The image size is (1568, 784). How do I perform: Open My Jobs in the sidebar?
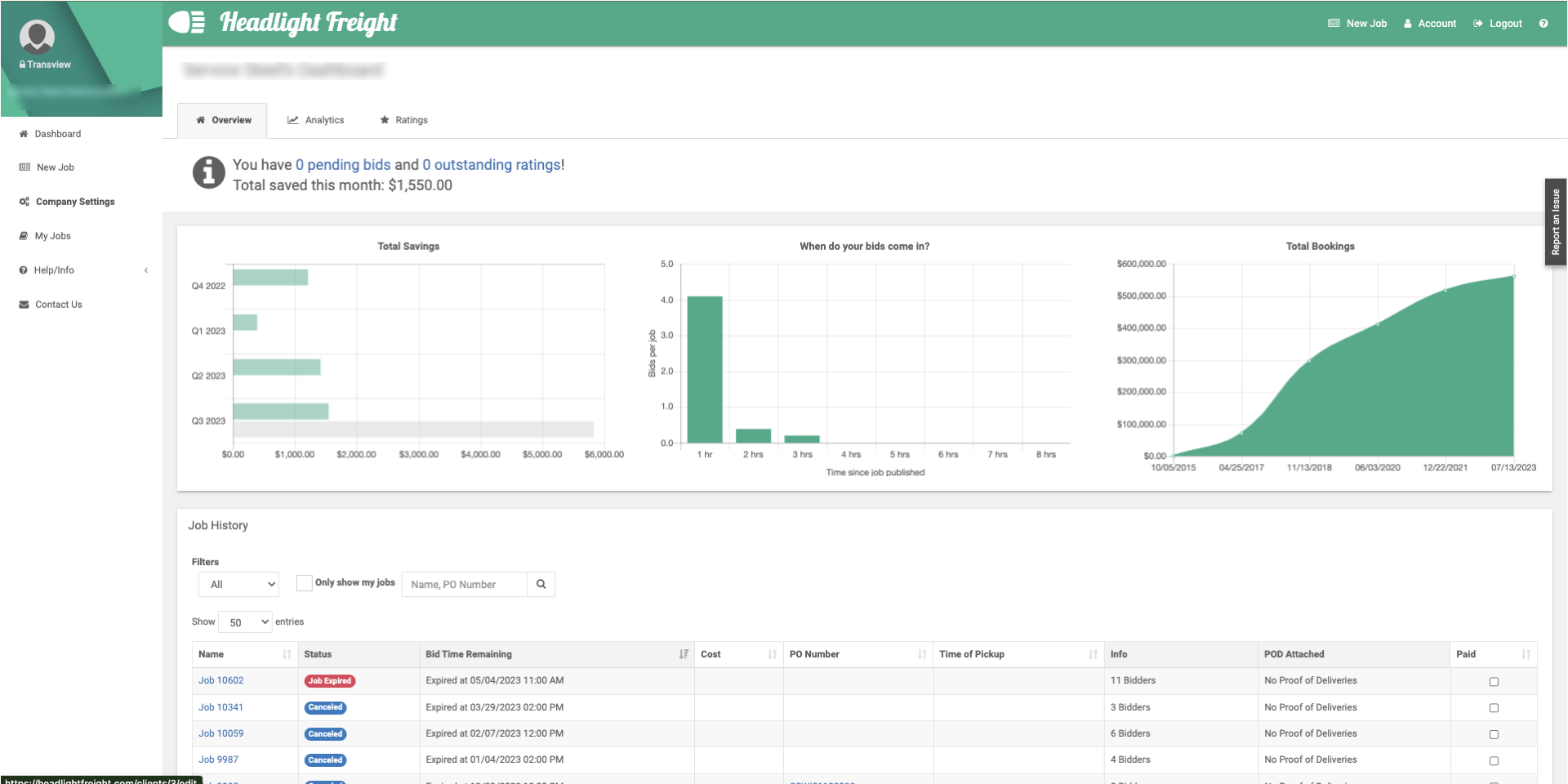52,236
